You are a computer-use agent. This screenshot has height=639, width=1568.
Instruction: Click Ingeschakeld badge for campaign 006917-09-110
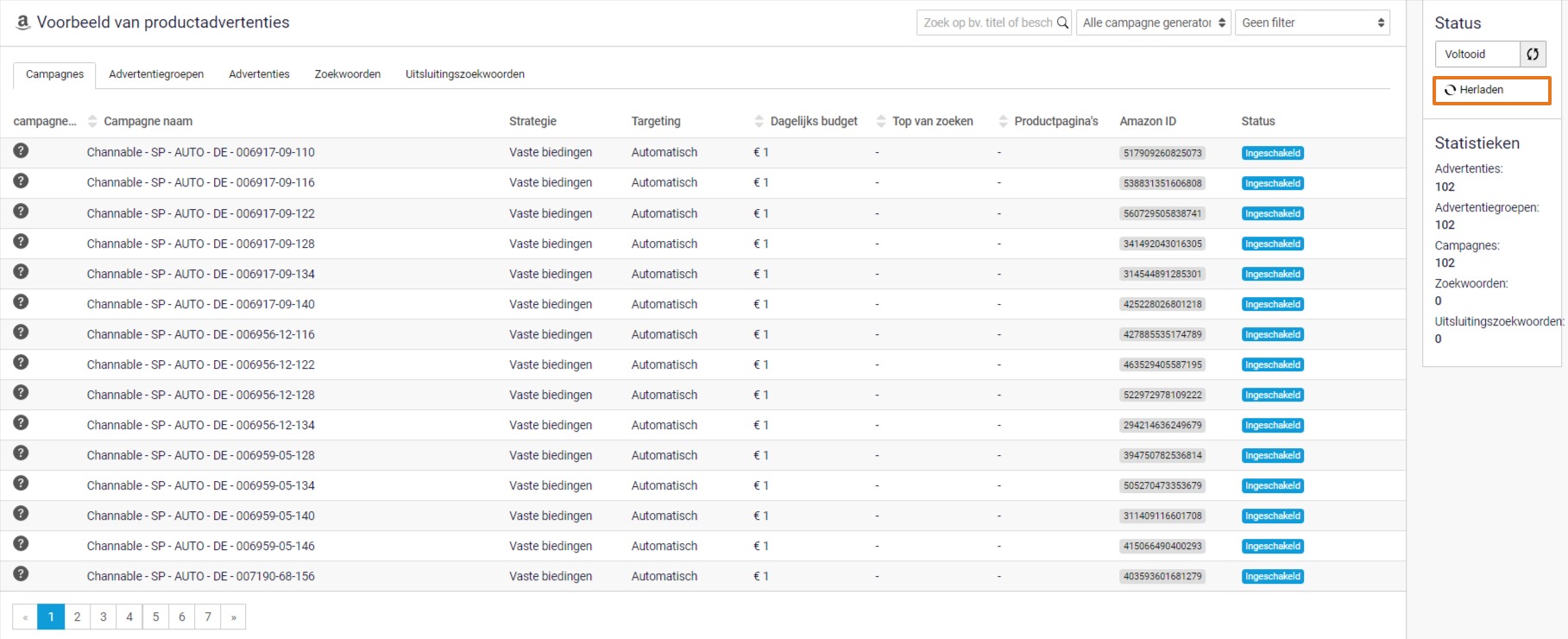click(x=1272, y=153)
